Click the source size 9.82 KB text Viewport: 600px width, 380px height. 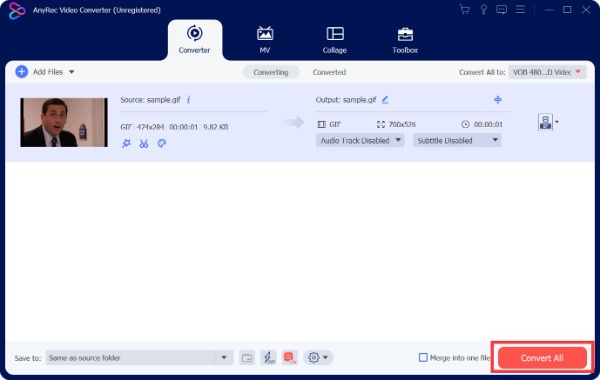[215, 127]
